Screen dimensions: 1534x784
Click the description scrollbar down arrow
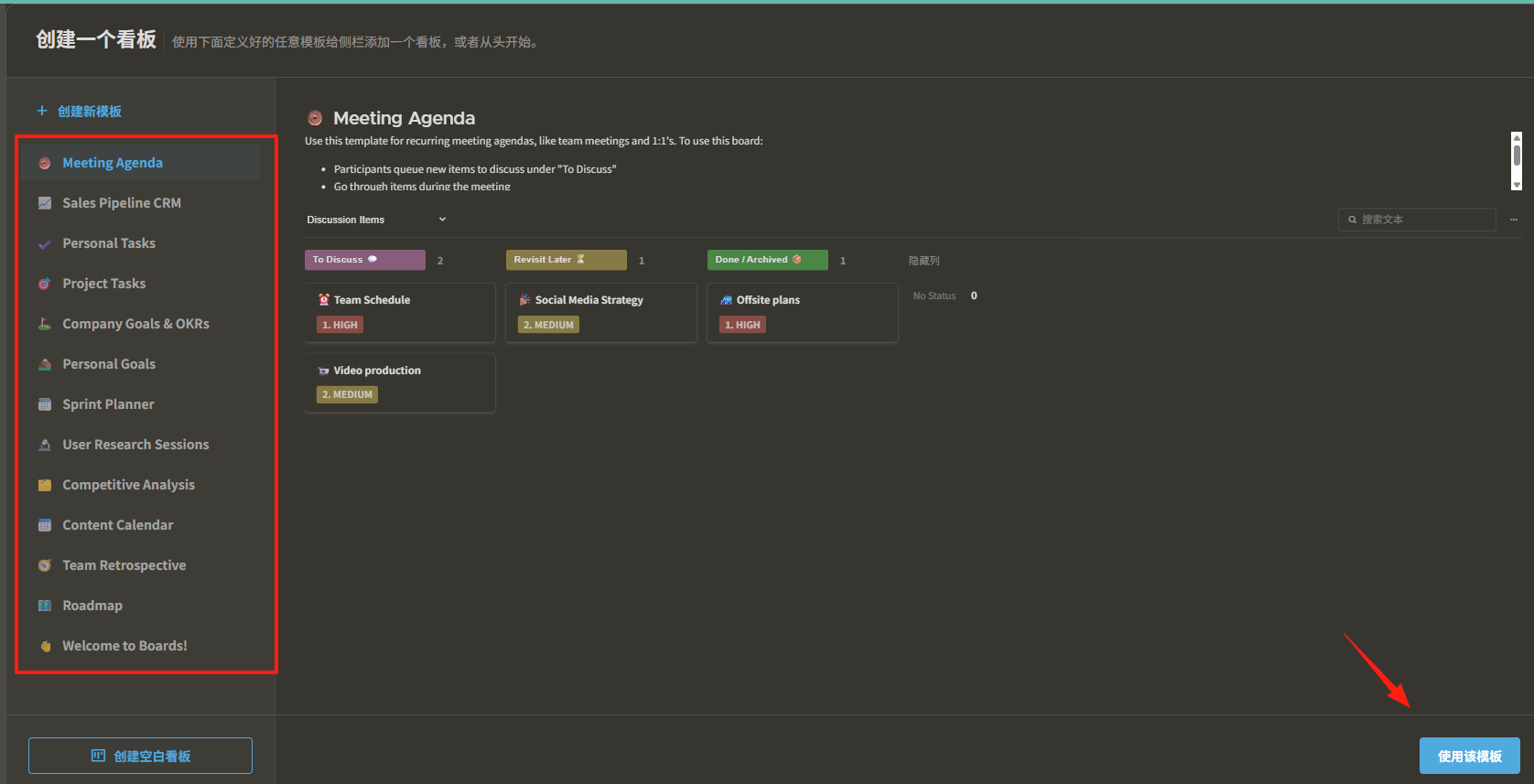(x=1517, y=185)
